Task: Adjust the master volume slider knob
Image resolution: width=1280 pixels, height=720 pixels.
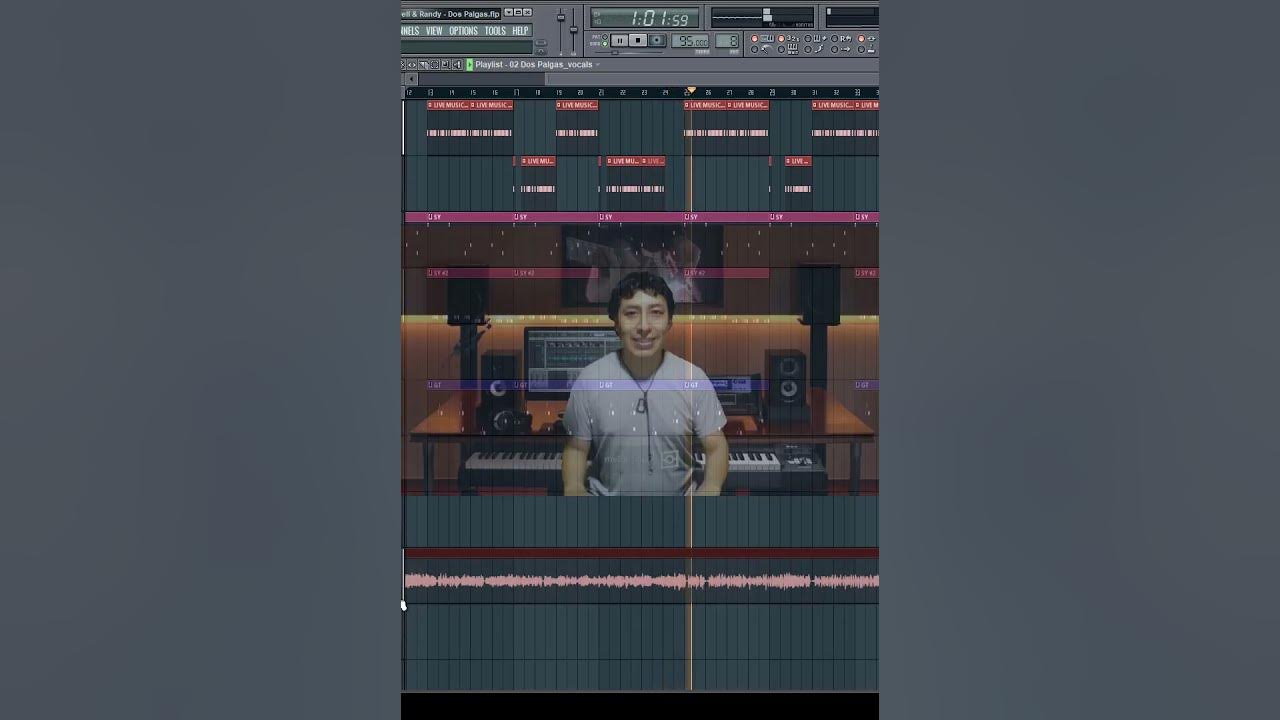Action: [561, 17]
